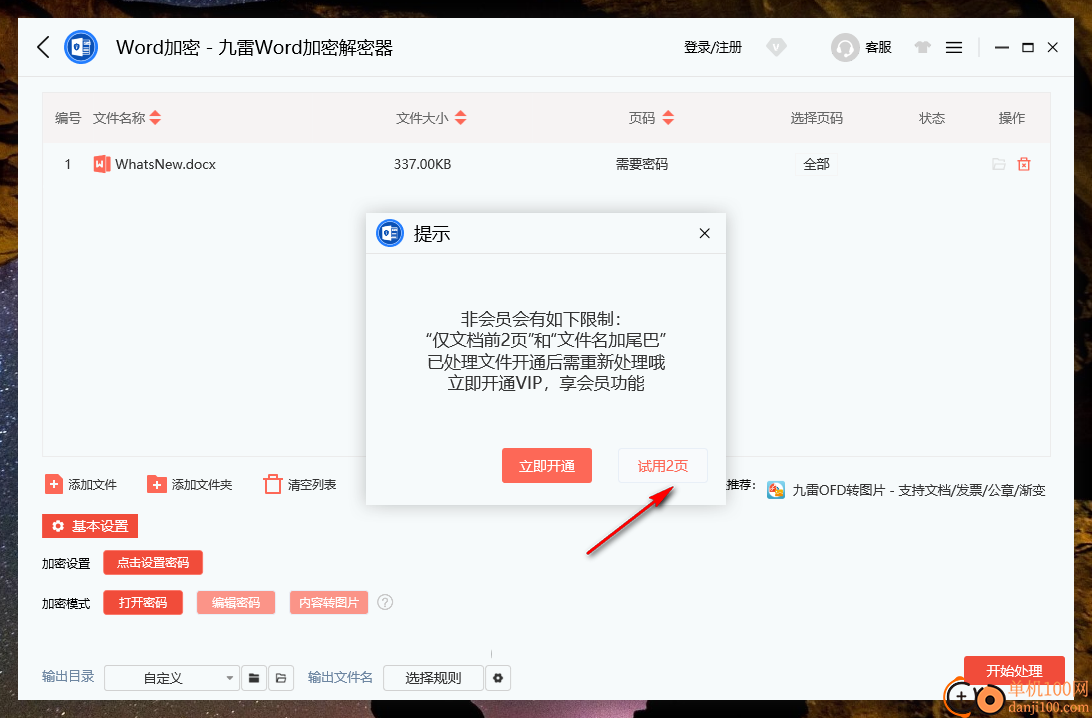The image size is (1092, 718).
Task: Click the docx file type icon
Action: (102, 164)
